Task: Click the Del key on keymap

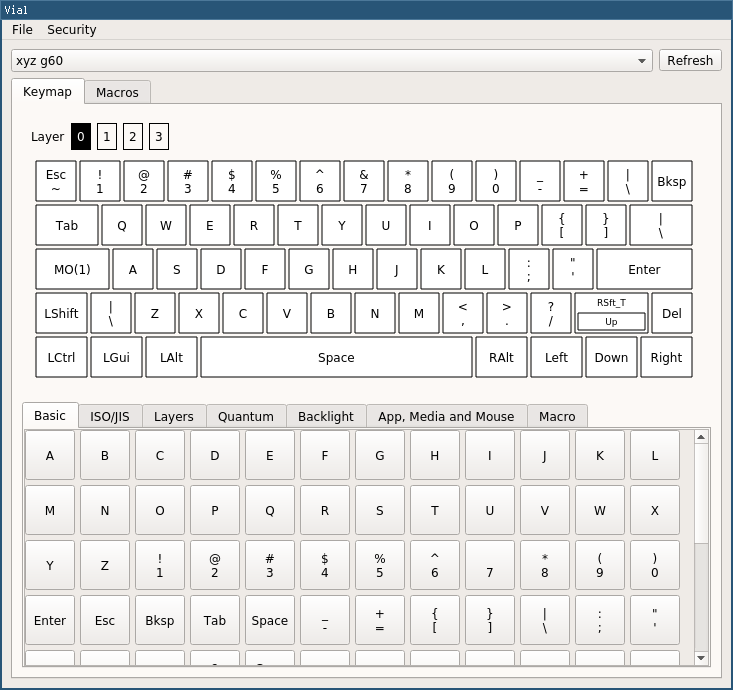Action: [672, 313]
